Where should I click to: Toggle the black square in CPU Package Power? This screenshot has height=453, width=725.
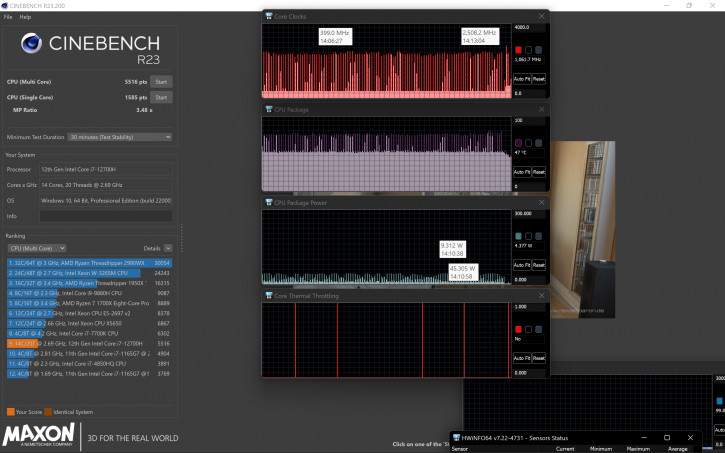[528, 236]
